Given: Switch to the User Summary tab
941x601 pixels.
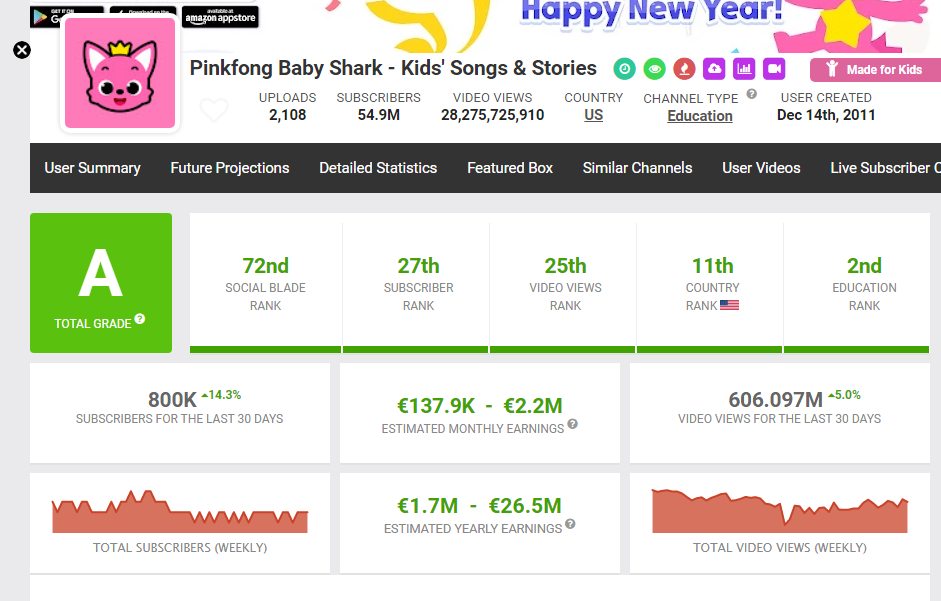Looking at the screenshot, I should [x=92, y=168].
